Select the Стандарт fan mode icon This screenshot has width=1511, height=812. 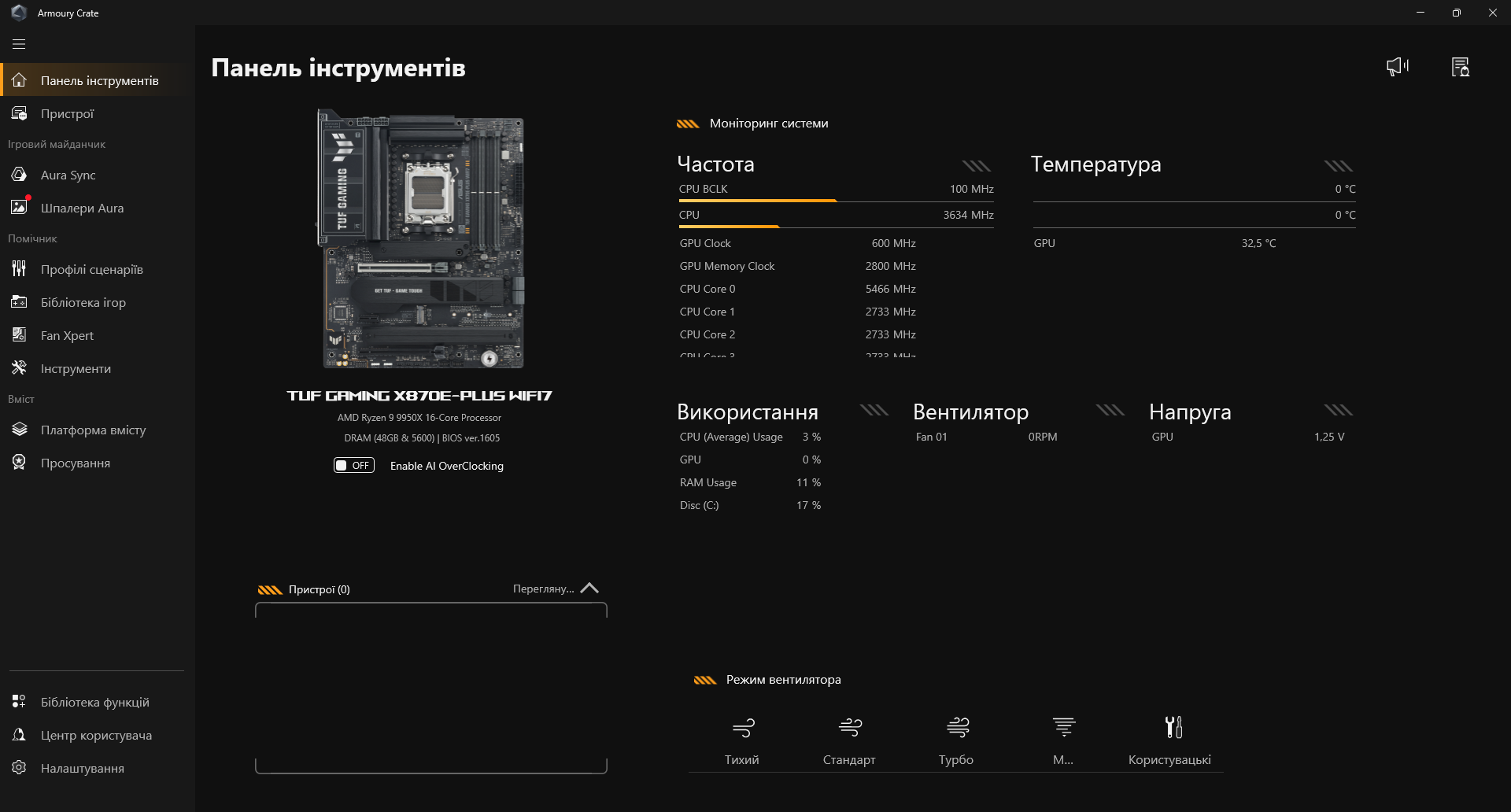850,727
